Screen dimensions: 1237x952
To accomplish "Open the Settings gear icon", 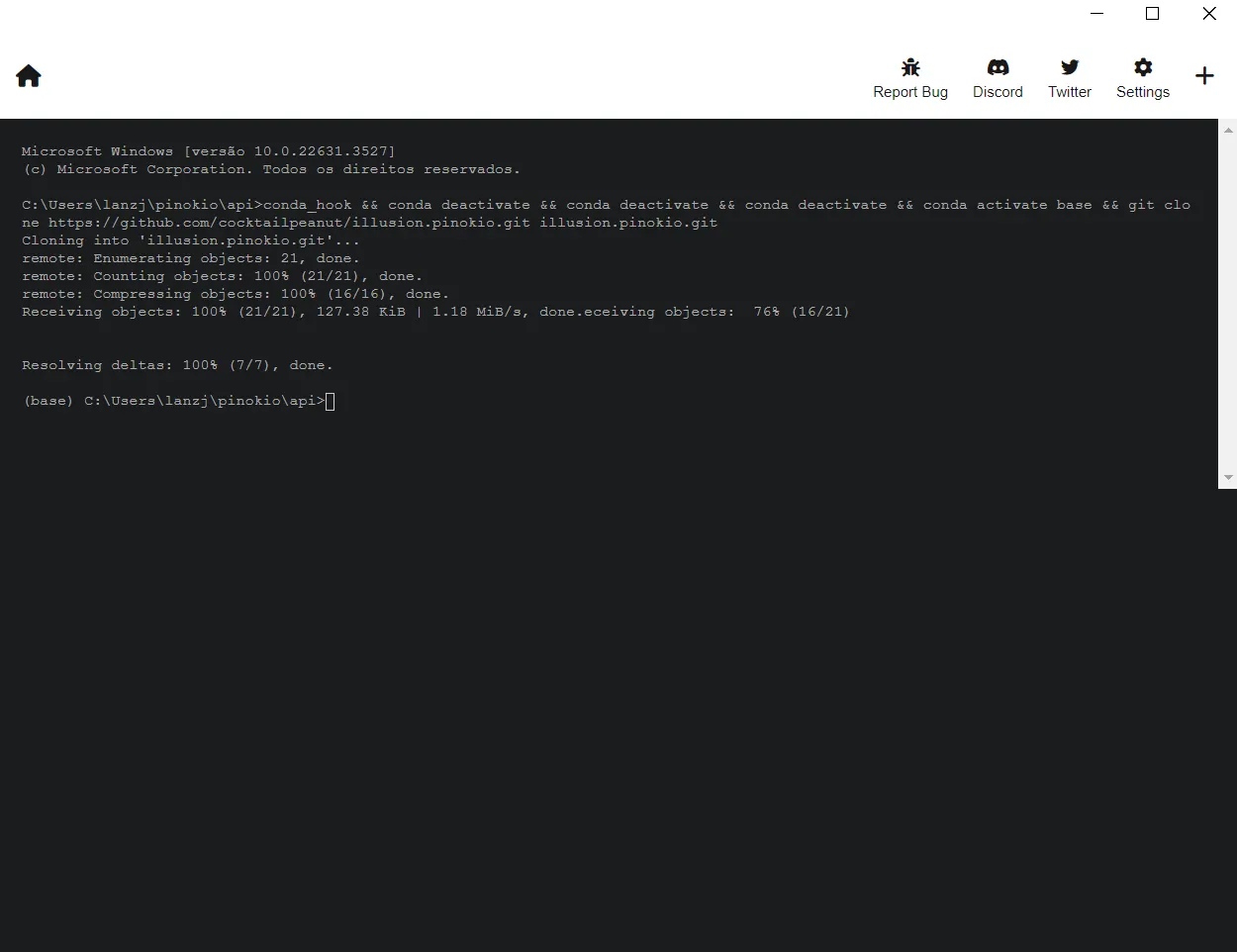I will (x=1143, y=67).
